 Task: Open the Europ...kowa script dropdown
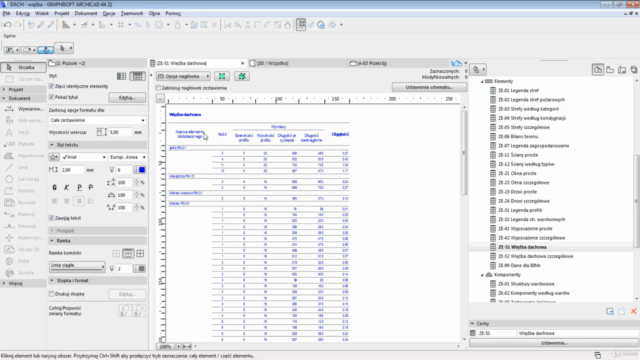tap(127, 157)
